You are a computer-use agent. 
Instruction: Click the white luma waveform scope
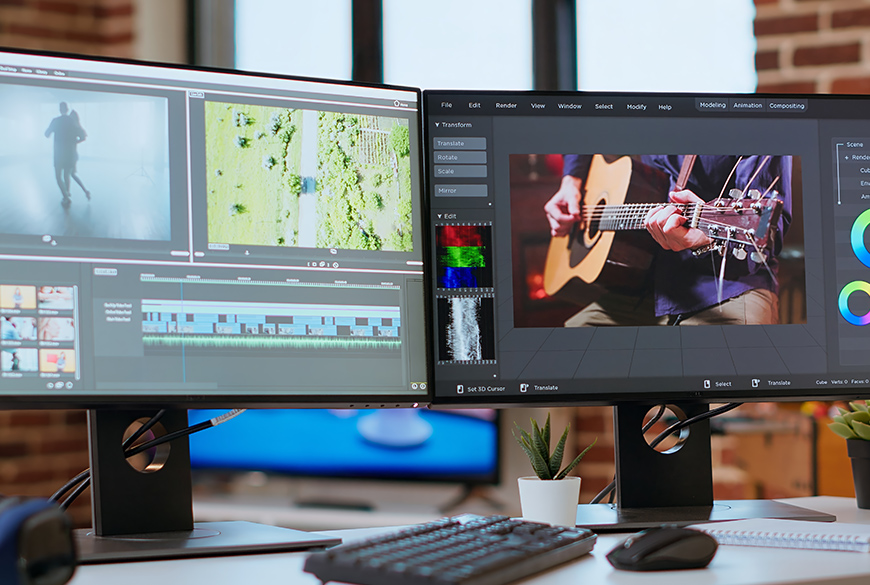point(466,329)
